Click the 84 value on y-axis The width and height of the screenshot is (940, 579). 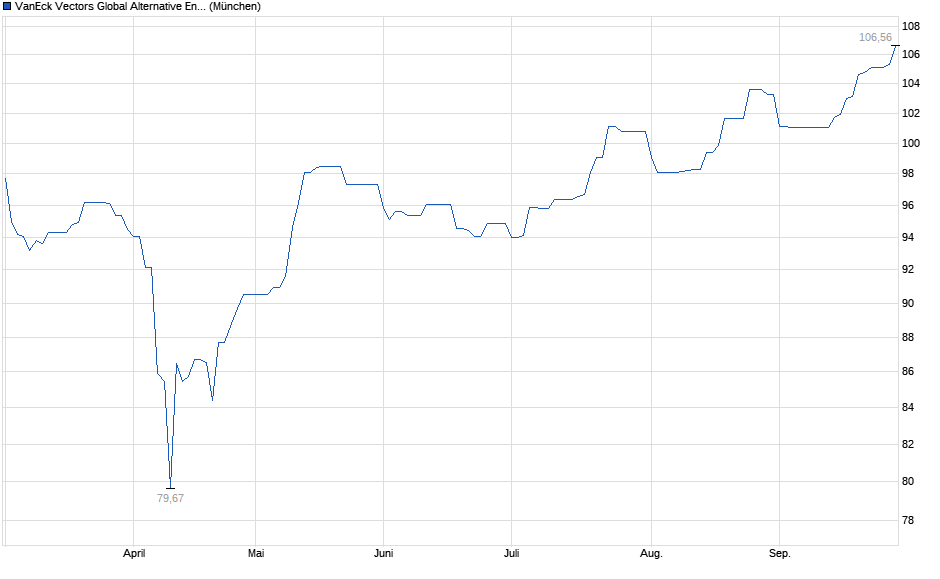click(908, 408)
